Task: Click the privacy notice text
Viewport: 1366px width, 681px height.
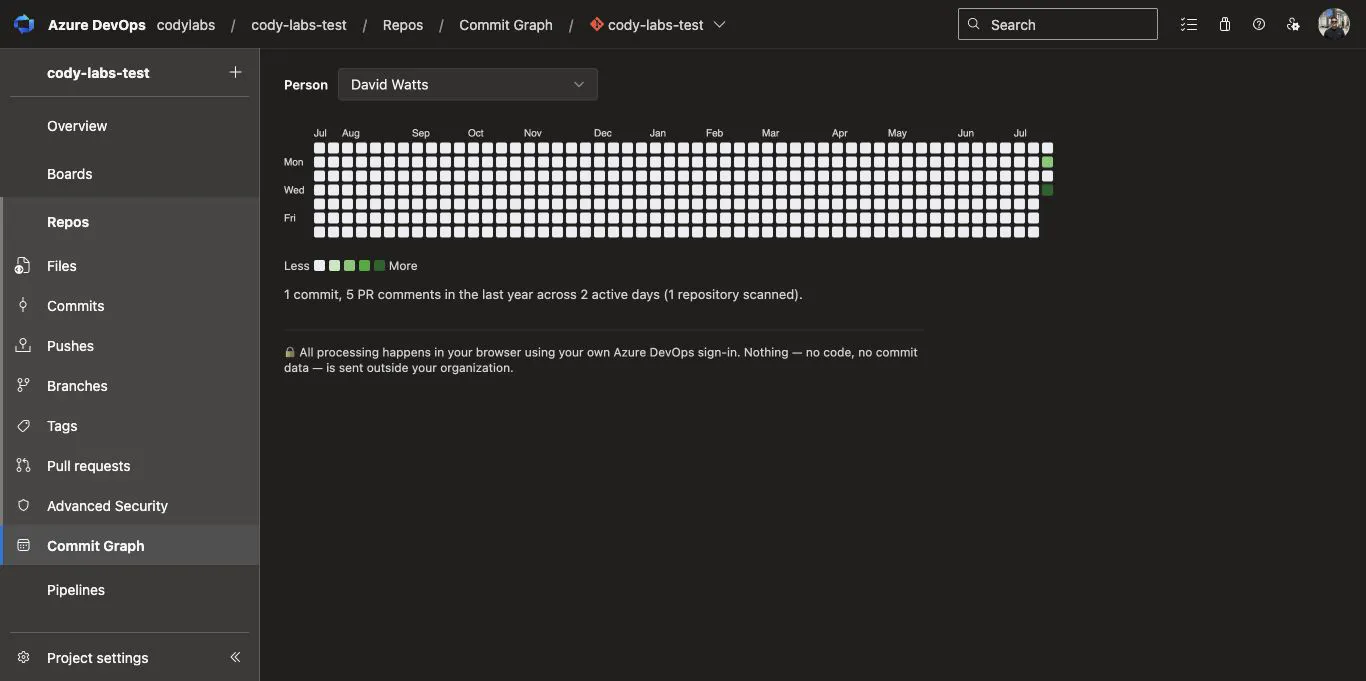Action: coord(601,360)
